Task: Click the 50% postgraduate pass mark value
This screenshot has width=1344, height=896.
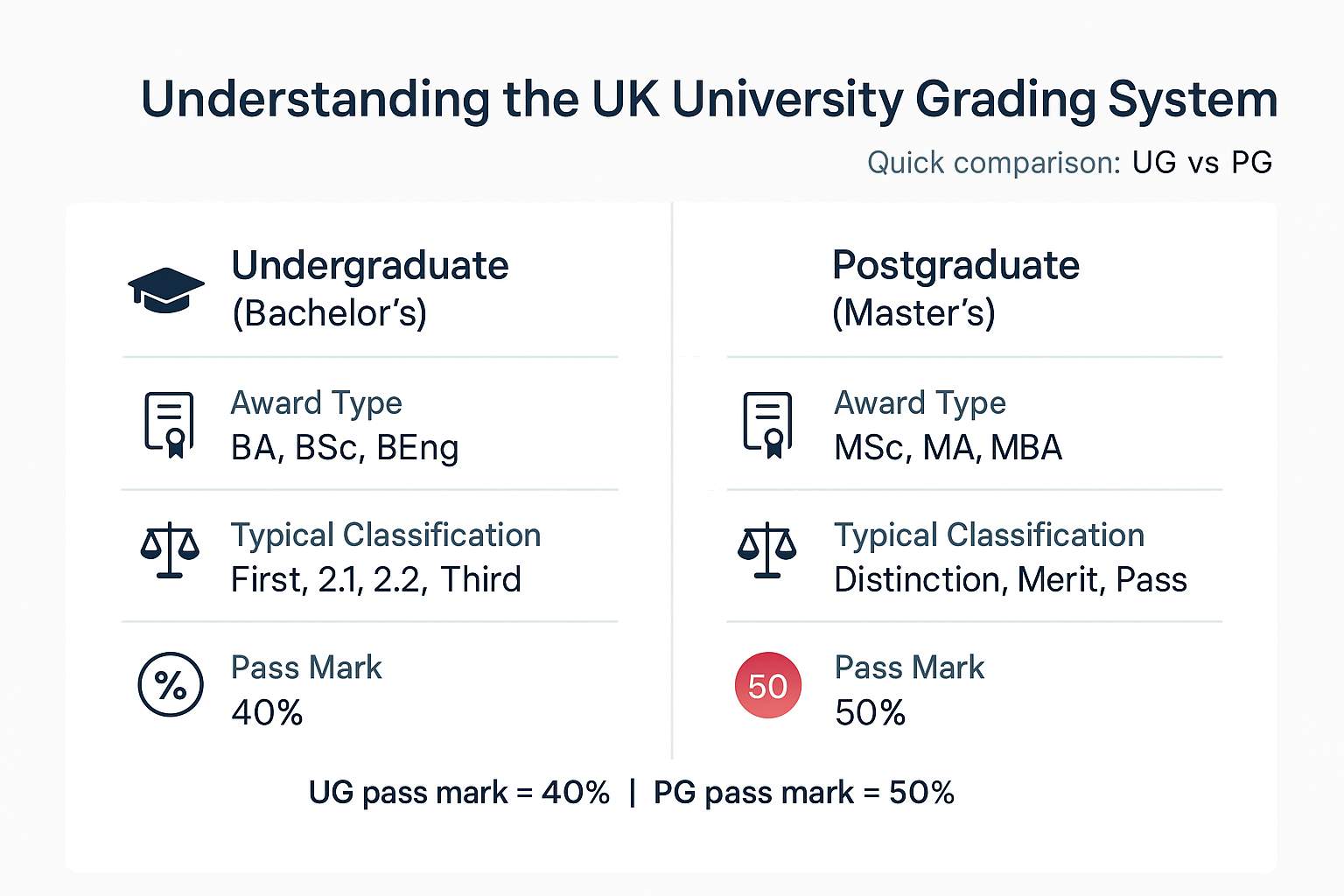Action: tap(870, 713)
